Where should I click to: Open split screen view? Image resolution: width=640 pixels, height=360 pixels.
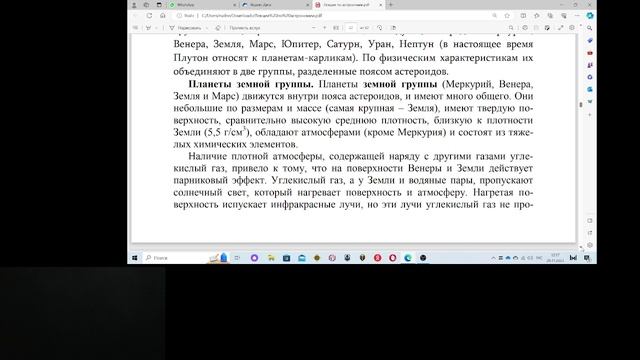pyautogui.click(x=523, y=16)
